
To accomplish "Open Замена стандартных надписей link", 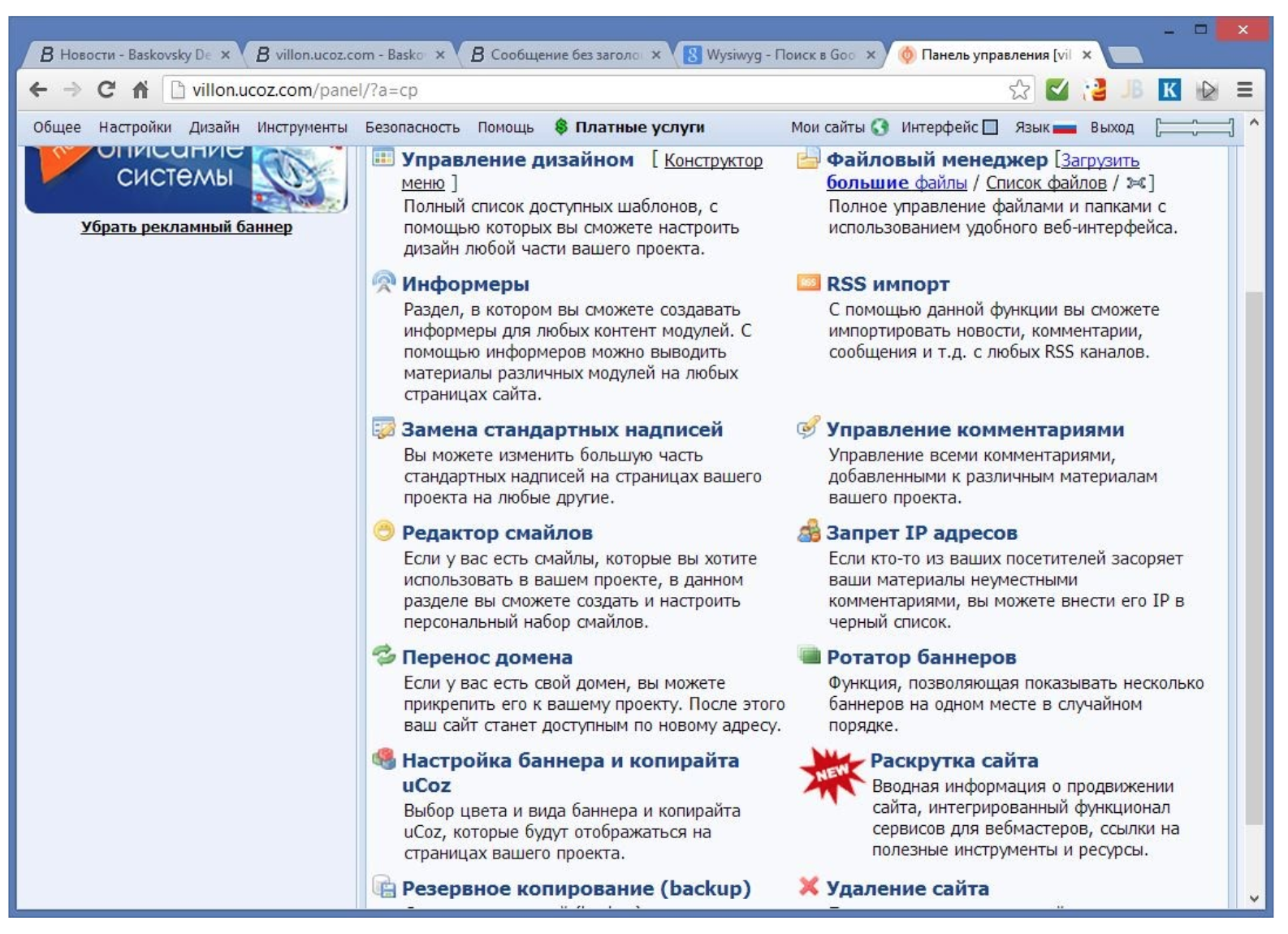I will [562, 429].
